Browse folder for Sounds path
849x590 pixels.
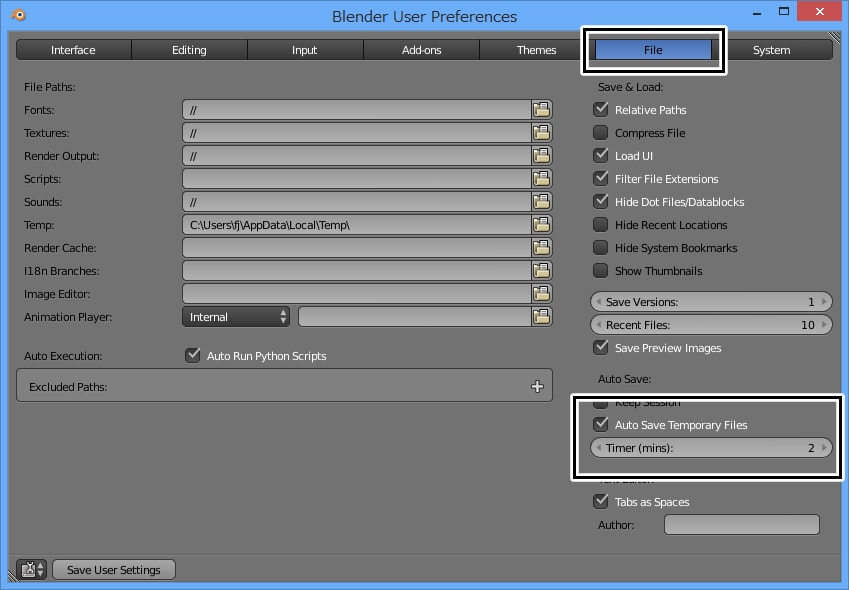(541, 202)
